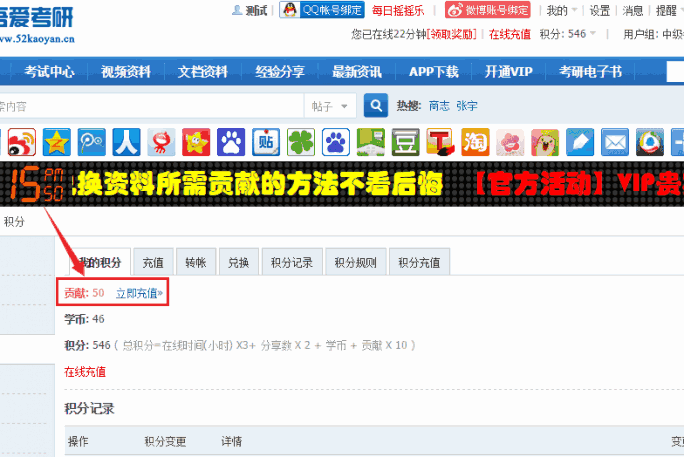
Task: Expand the 积分: 546 dropdown at top
Action: [x=576, y=34]
